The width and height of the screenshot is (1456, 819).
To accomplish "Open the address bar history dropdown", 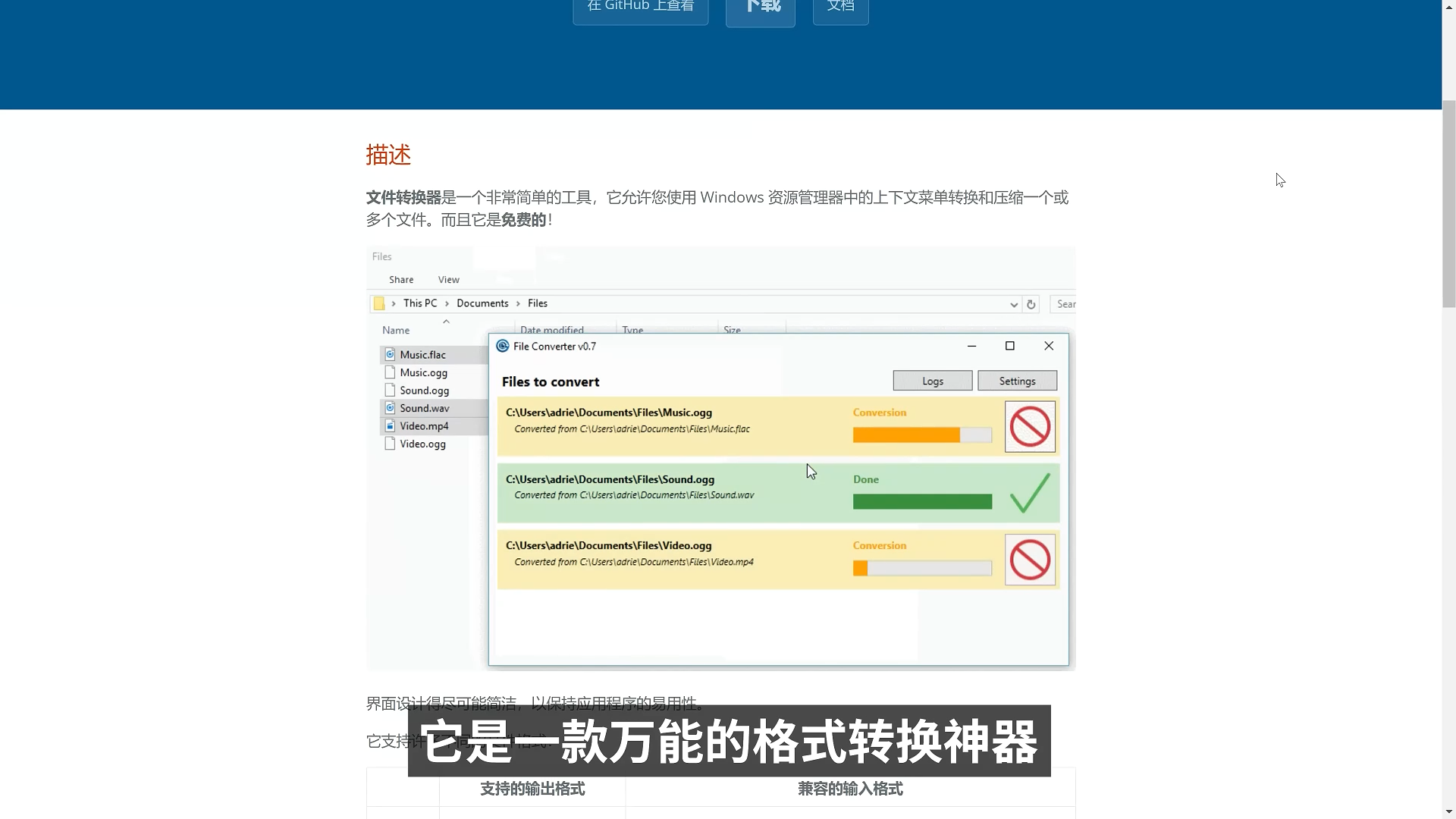I will [x=1013, y=305].
